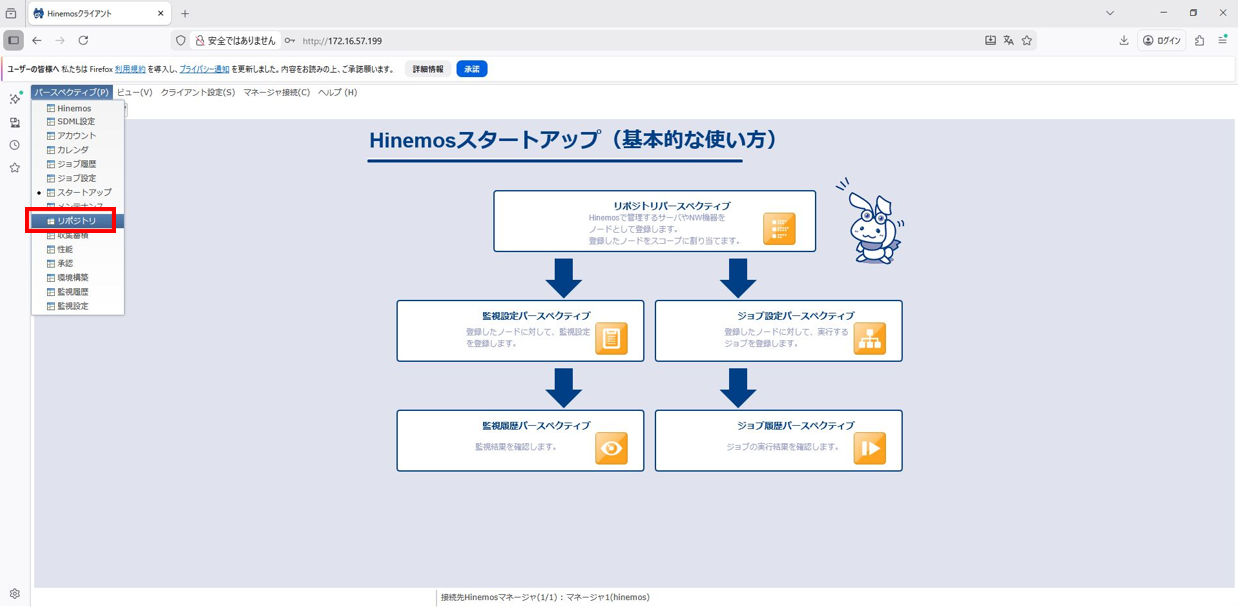
Task: Click the orange monitor settings clipboard icon
Action: pyautogui.click(x=611, y=338)
